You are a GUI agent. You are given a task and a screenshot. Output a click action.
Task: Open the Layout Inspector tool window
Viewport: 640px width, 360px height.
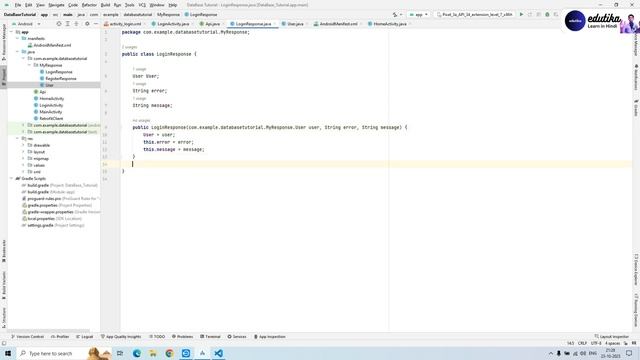[611, 337]
